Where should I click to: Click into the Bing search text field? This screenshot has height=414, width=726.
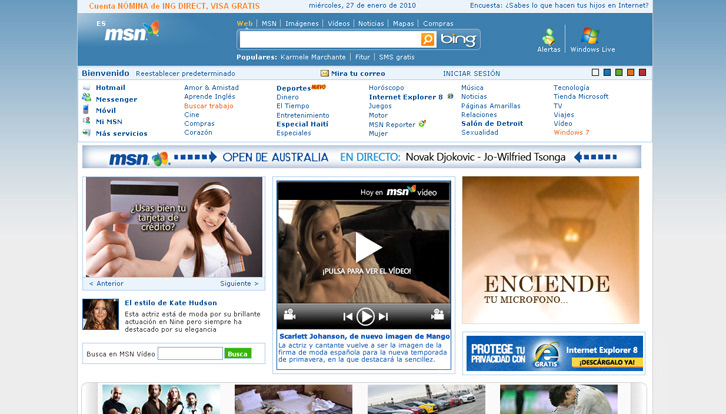tap(328, 40)
